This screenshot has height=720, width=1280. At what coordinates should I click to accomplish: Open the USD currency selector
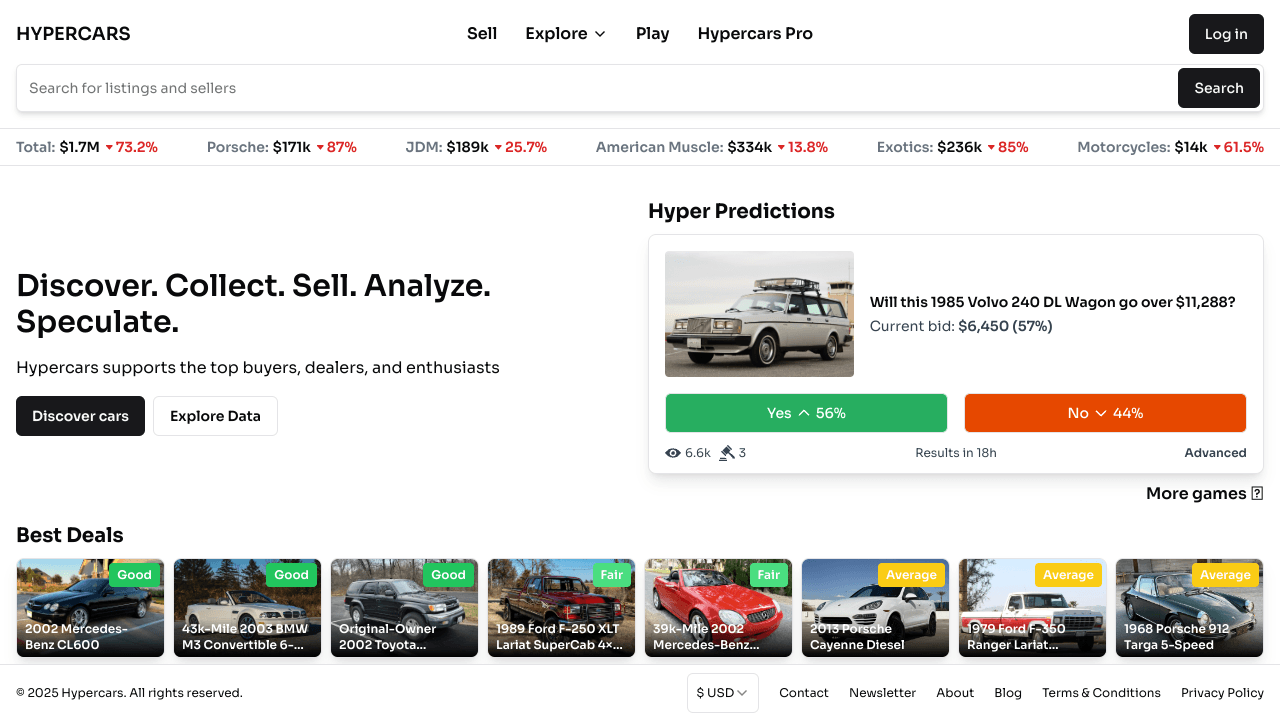click(x=722, y=692)
